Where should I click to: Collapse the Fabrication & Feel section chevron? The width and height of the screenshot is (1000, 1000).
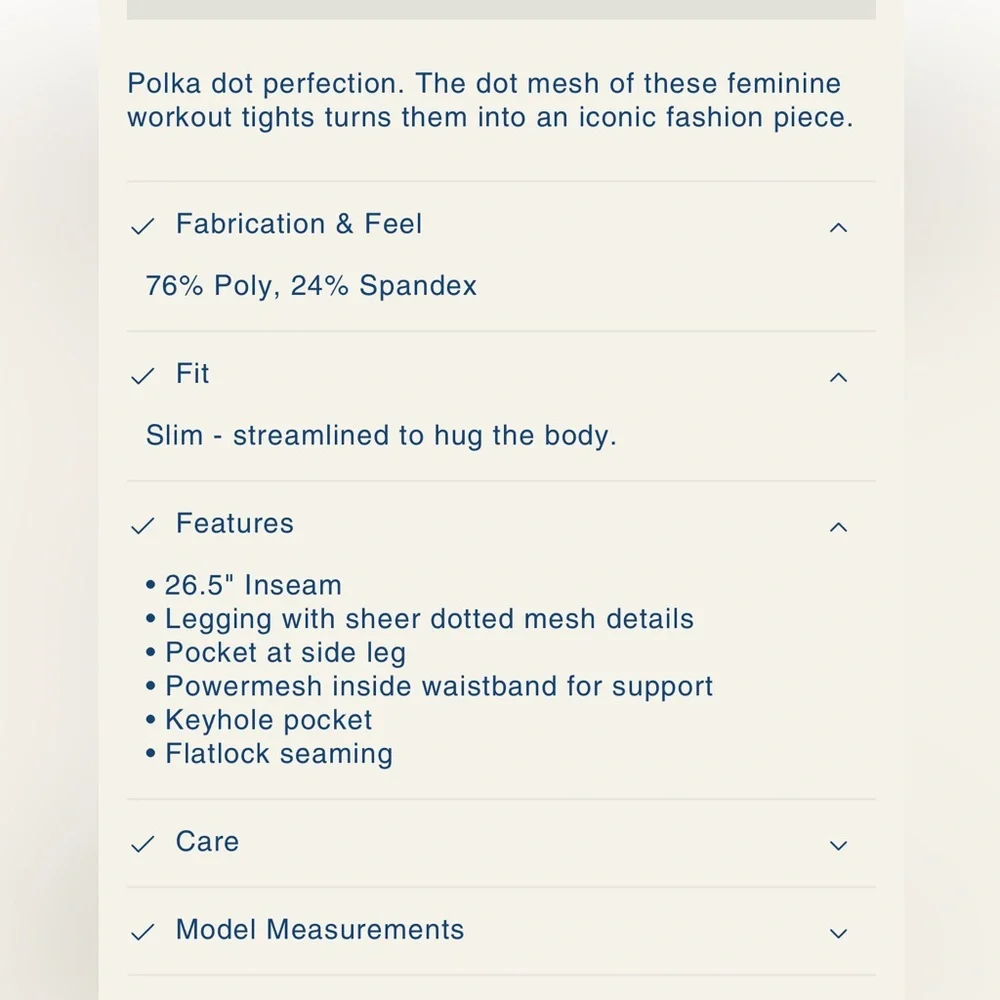point(838,227)
